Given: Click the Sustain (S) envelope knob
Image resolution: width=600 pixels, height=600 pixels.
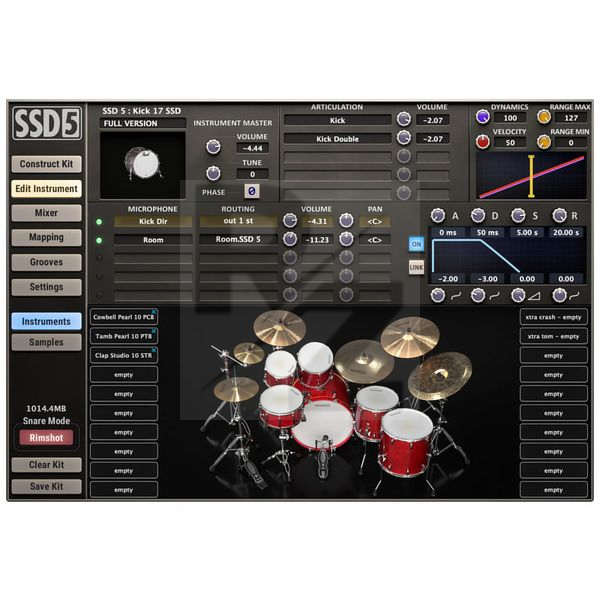Looking at the screenshot, I should pyautogui.click(x=518, y=216).
